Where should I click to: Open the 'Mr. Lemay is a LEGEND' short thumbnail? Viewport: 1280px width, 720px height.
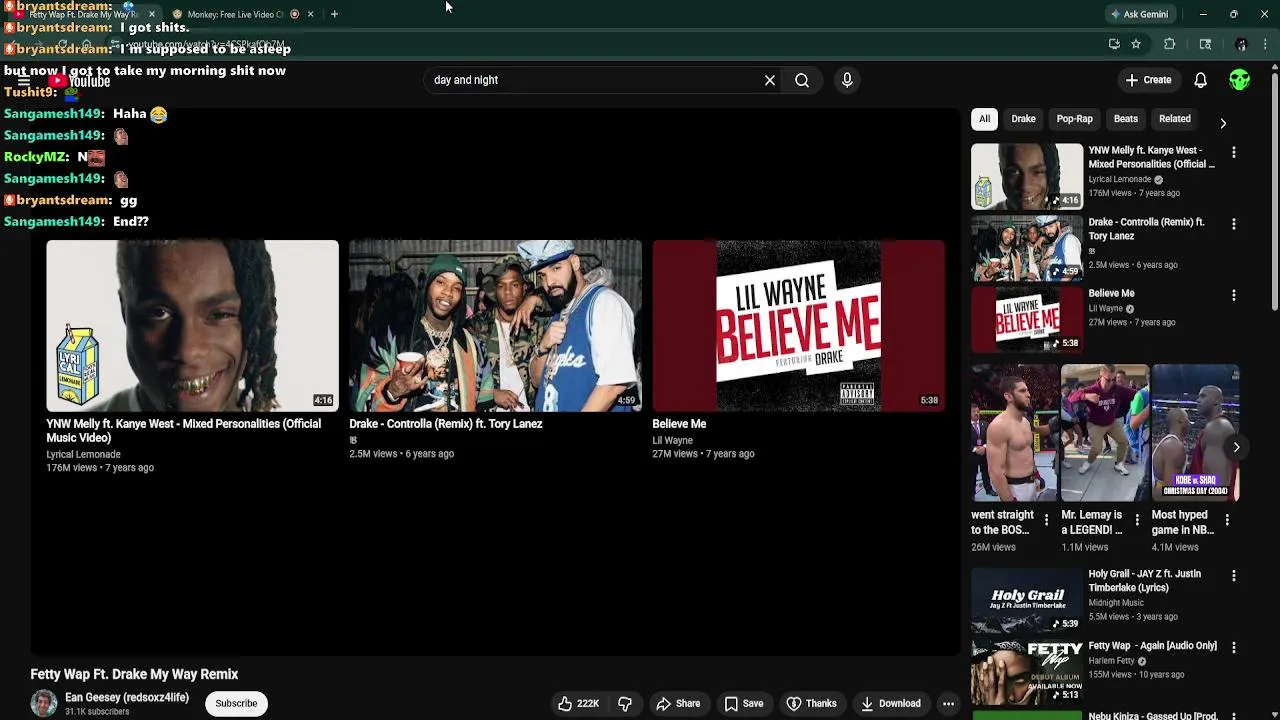1104,432
